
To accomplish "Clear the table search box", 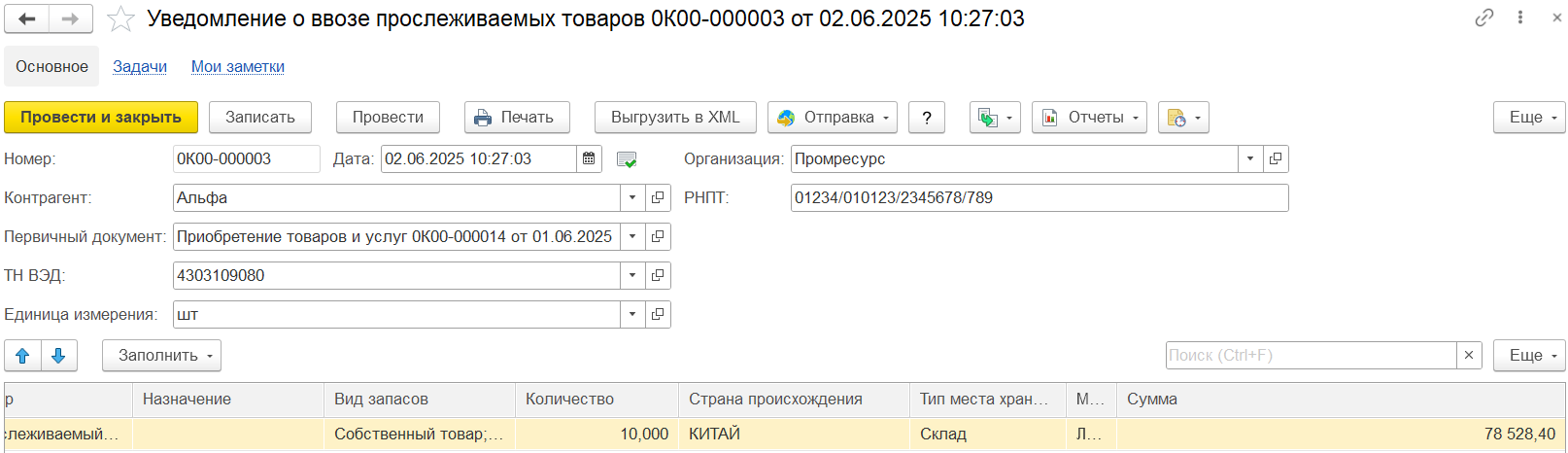I will click(x=1469, y=356).
